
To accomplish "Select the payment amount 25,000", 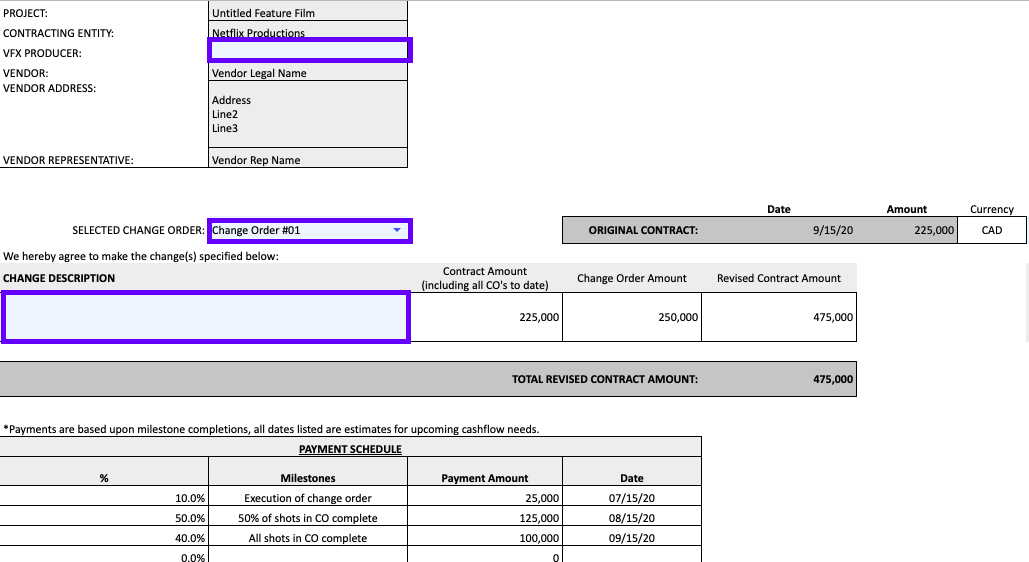I will [x=485, y=498].
